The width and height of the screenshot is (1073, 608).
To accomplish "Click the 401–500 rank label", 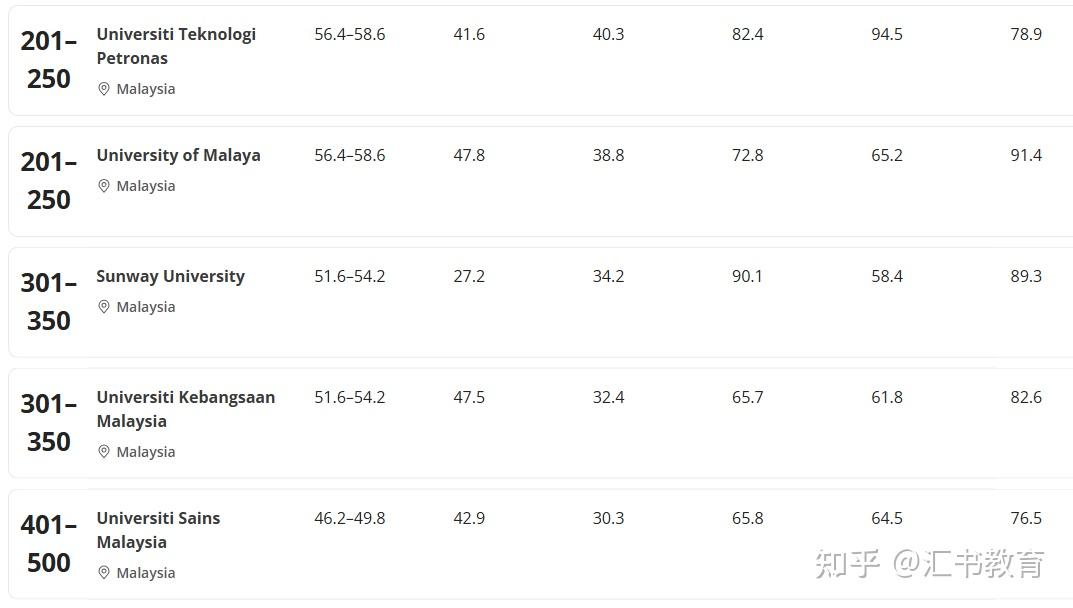I will tap(49, 544).
